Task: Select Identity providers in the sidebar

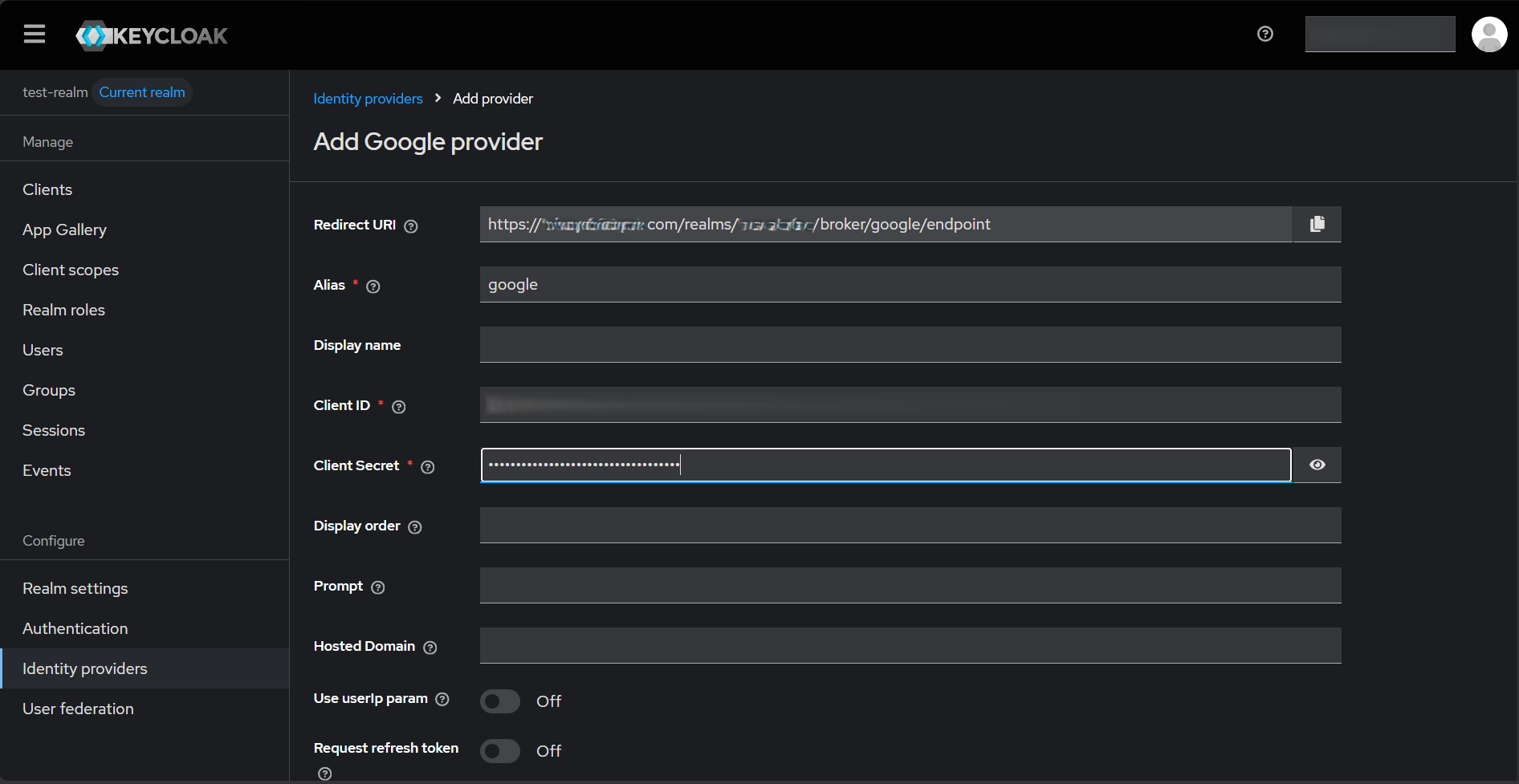Action: (x=145, y=668)
